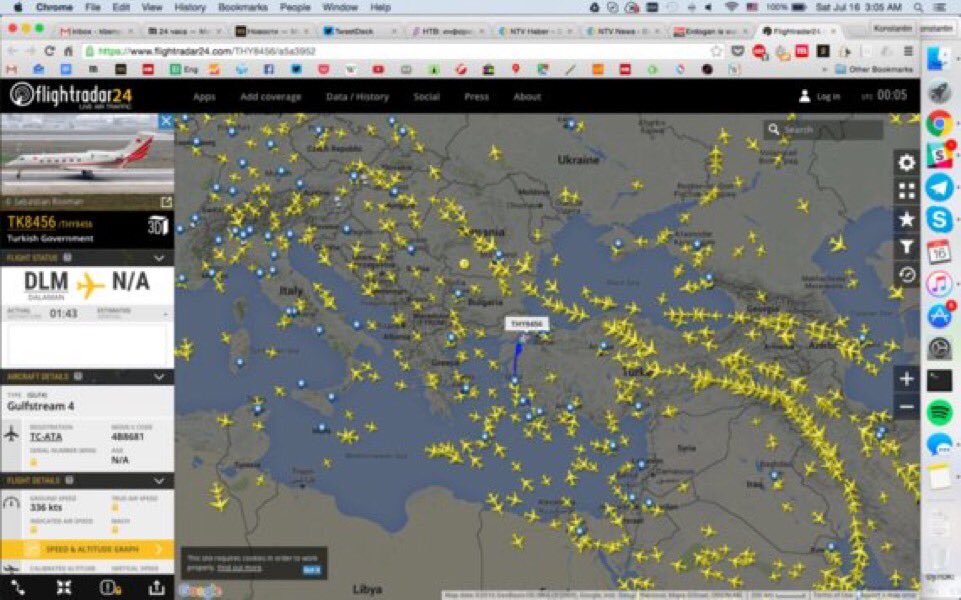
Task: Switch to the NTV Haber tab
Action: (x=534, y=31)
